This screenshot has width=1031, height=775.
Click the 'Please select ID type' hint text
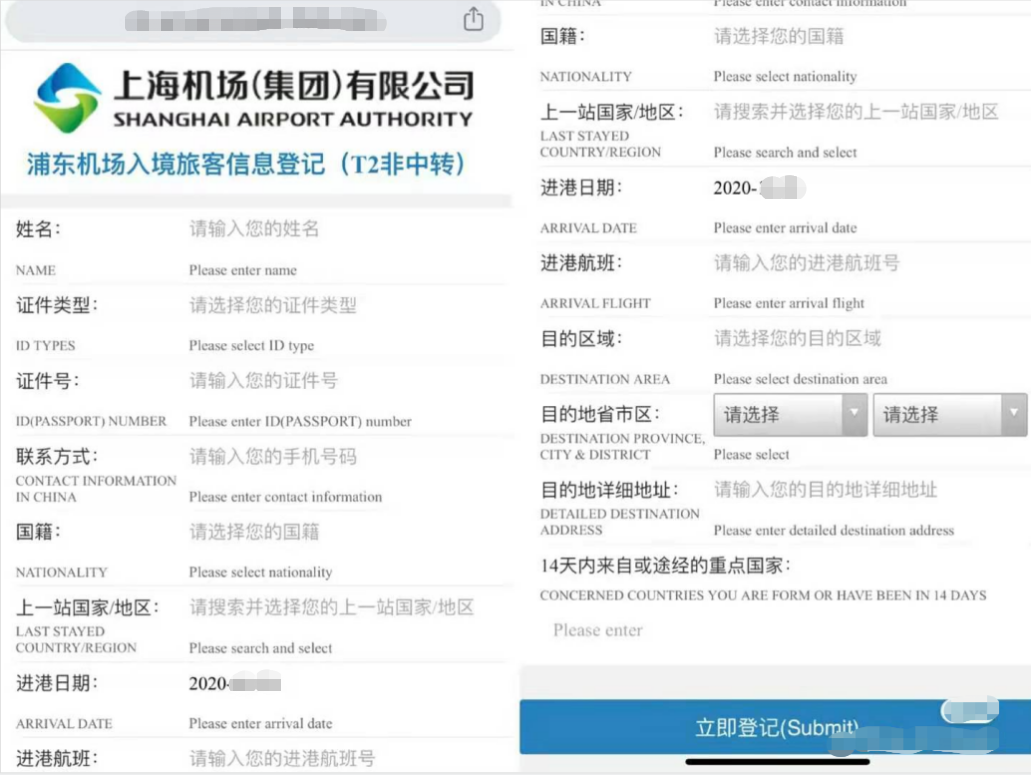pos(251,346)
